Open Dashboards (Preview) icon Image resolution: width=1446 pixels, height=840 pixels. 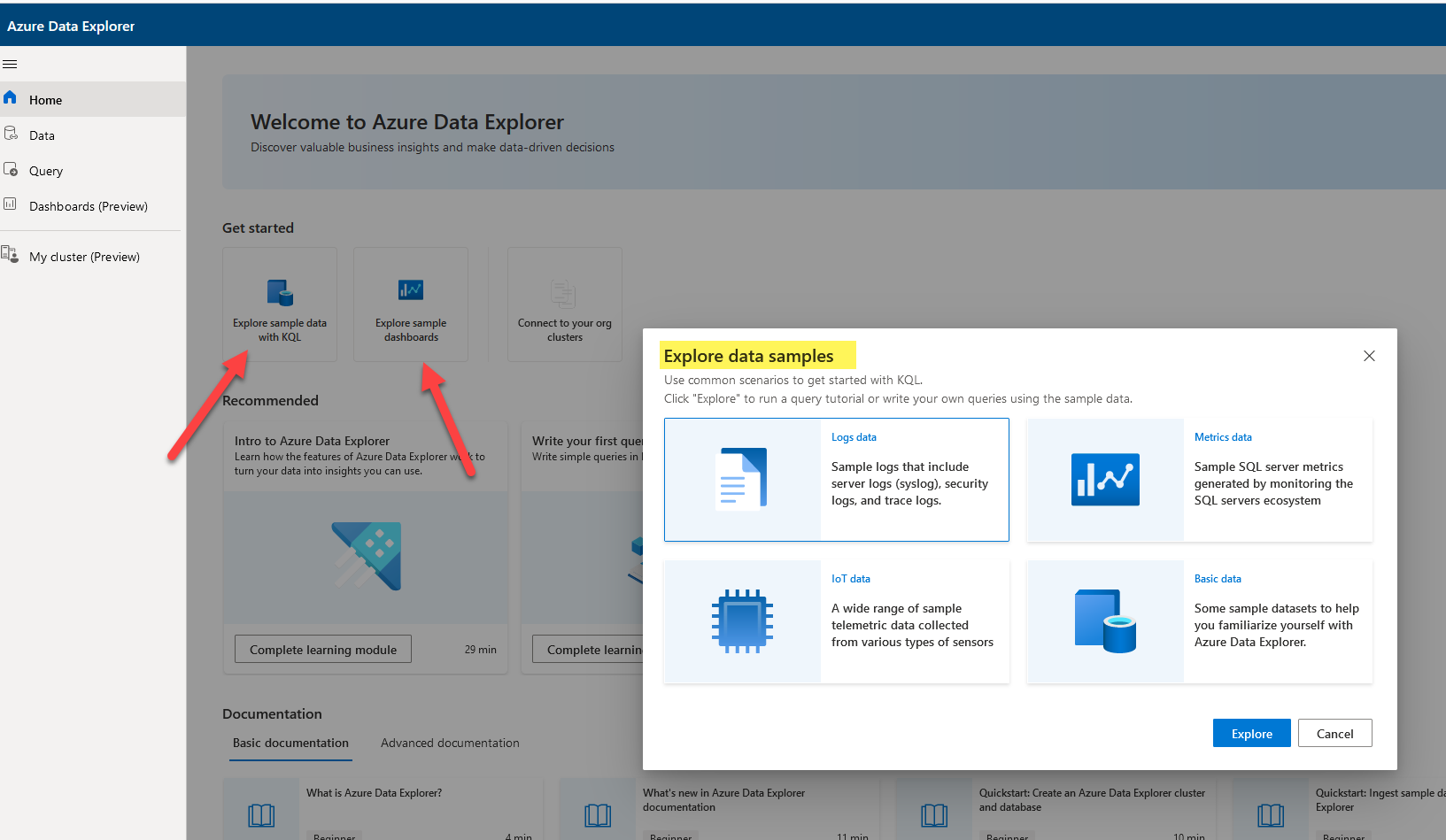pyautogui.click(x=11, y=204)
